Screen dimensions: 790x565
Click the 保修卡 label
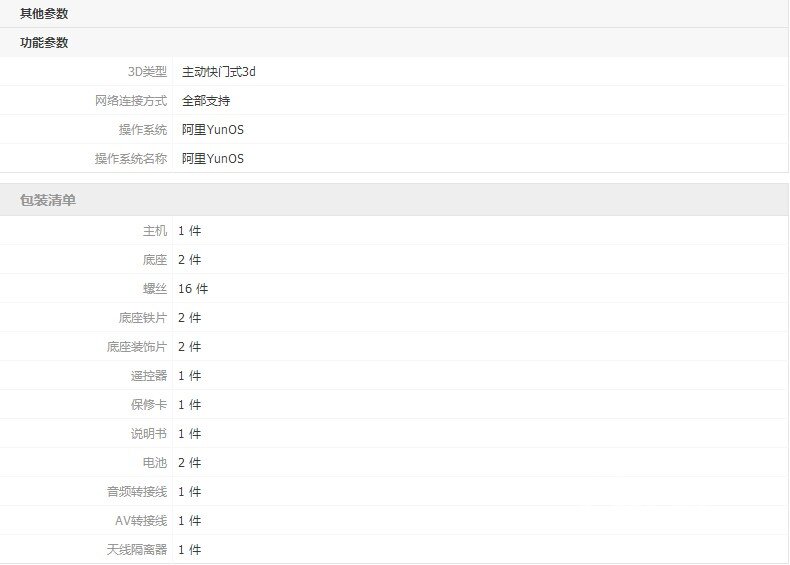149,405
